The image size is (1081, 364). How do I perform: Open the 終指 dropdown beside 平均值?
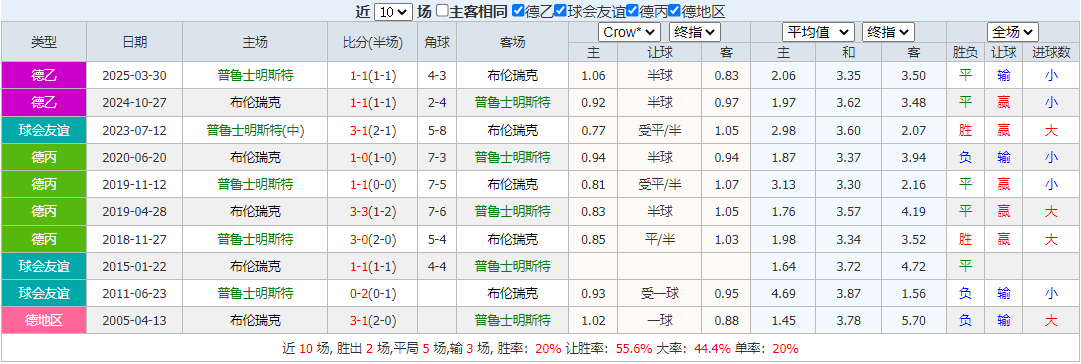coord(888,32)
